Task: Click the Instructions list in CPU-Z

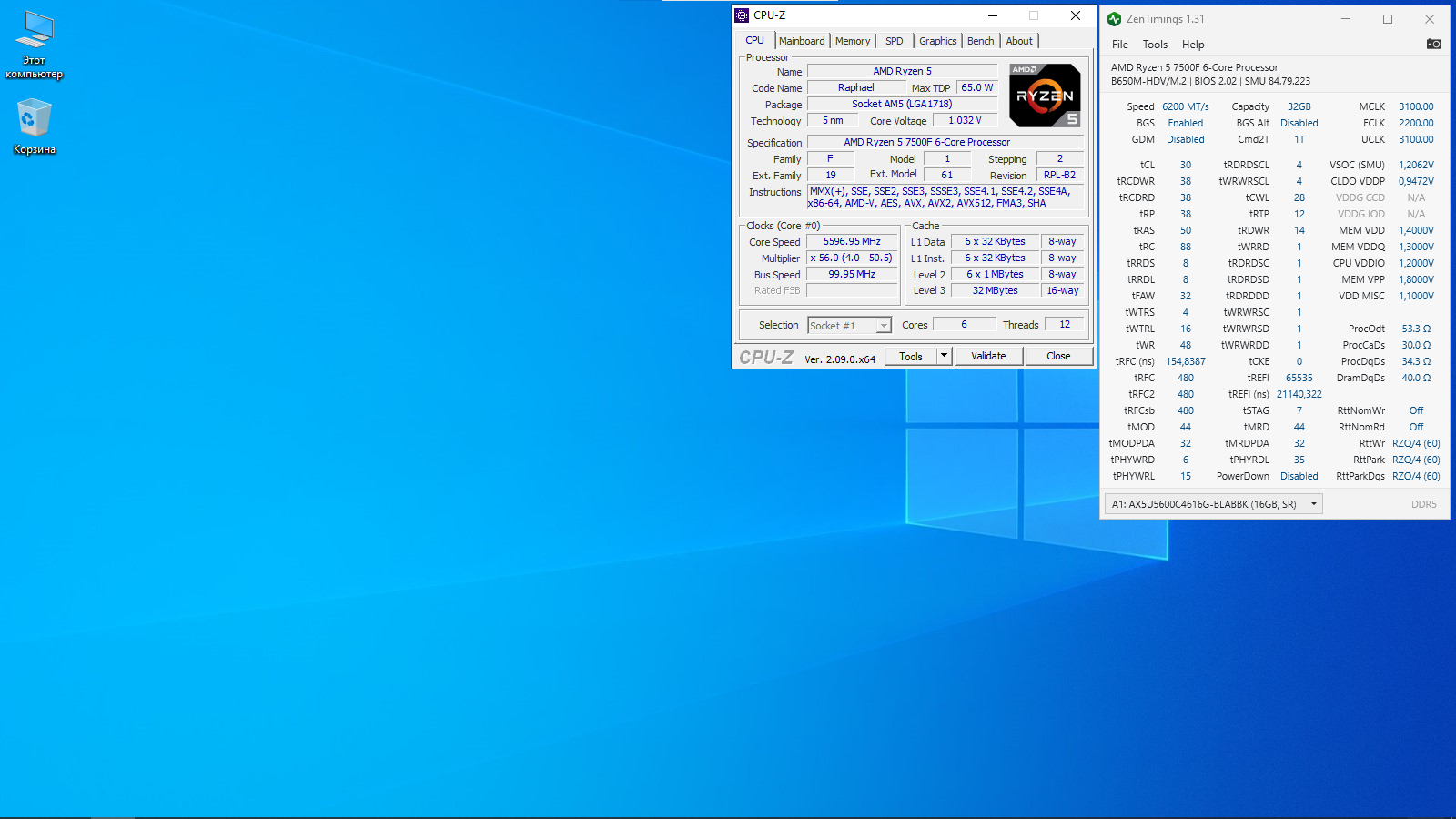Action: [945, 197]
